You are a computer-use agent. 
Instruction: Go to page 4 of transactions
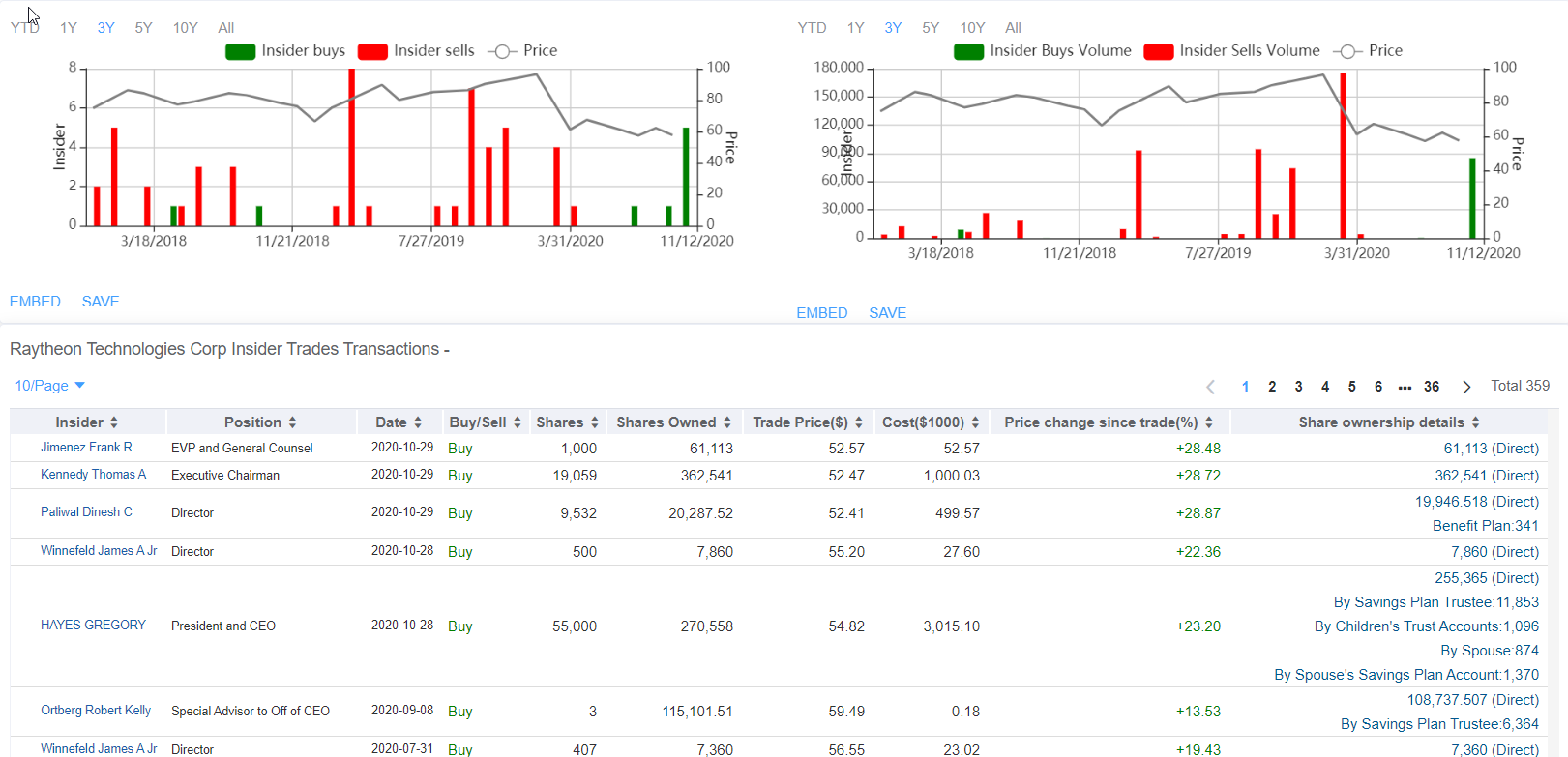pyautogui.click(x=1325, y=387)
